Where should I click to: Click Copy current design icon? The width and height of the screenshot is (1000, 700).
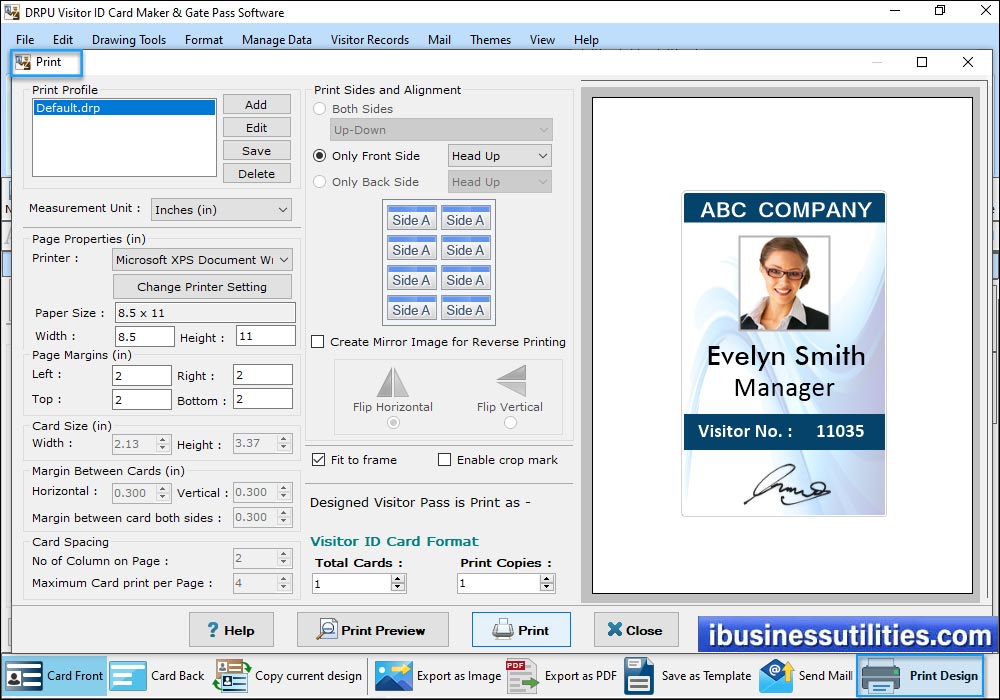point(232,676)
